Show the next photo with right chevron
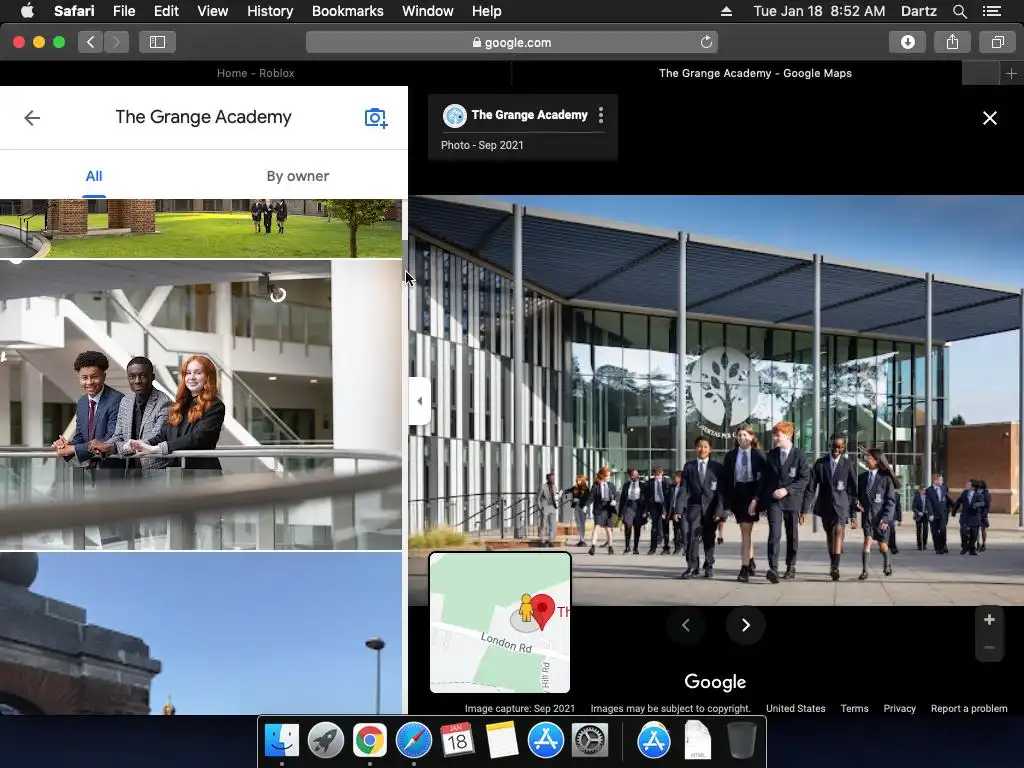The height and width of the screenshot is (768, 1024). point(745,625)
